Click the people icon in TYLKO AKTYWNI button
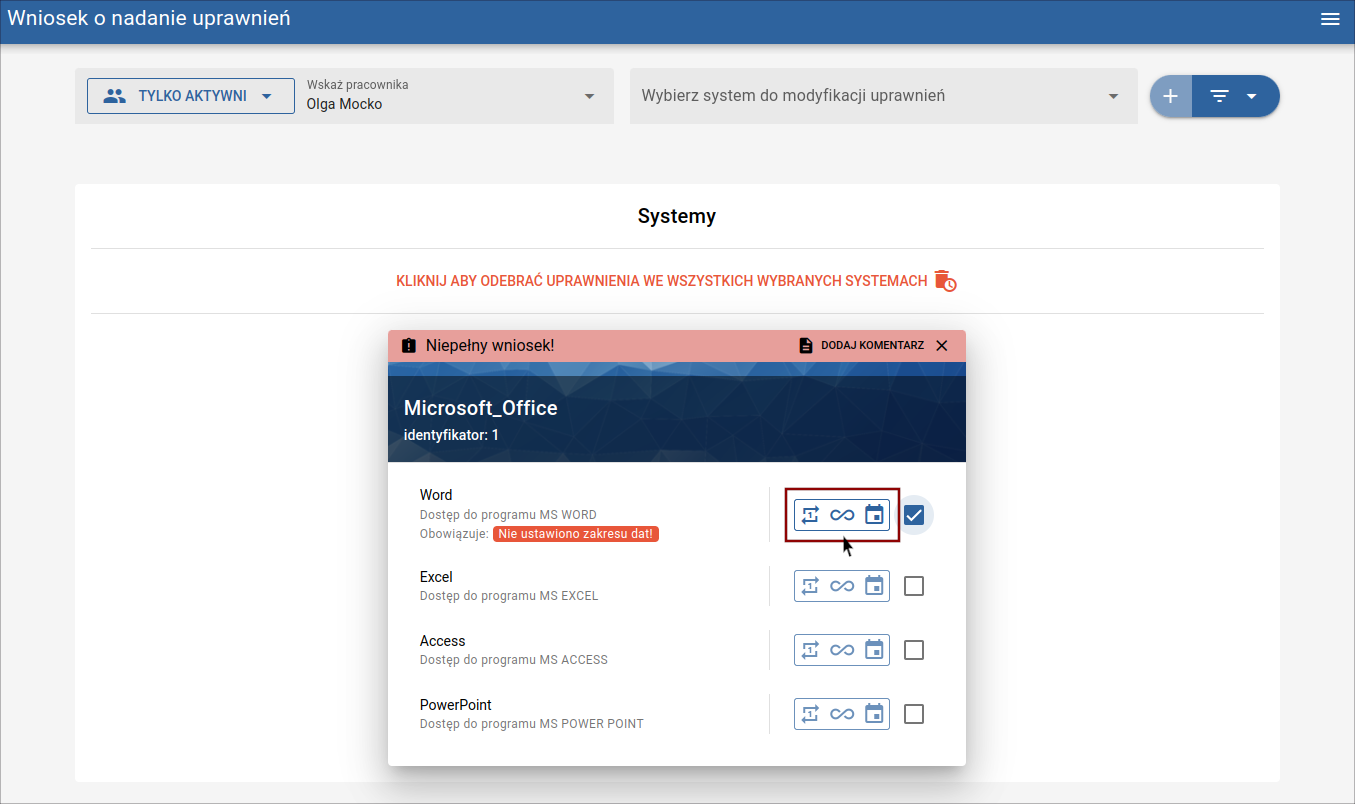Viewport: 1355px width, 804px height. click(x=115, y=96)
